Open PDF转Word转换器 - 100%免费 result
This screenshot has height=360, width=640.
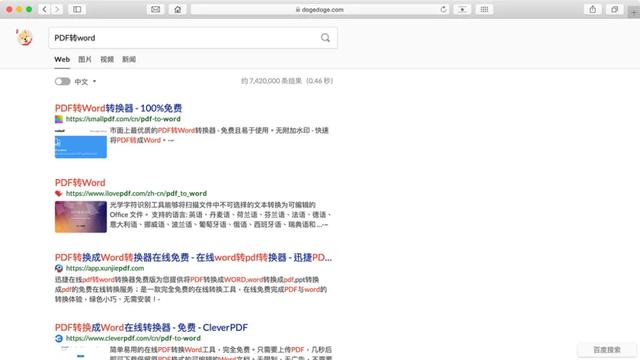click(118, 108)
